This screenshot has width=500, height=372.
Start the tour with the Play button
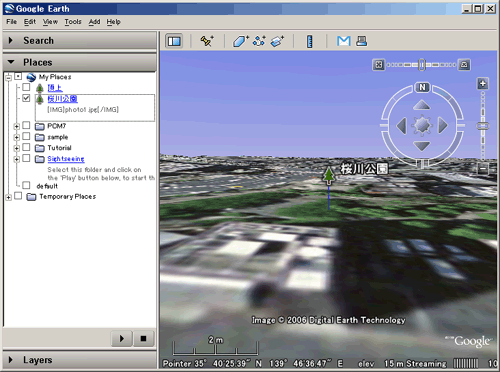(x=122, y=339)
